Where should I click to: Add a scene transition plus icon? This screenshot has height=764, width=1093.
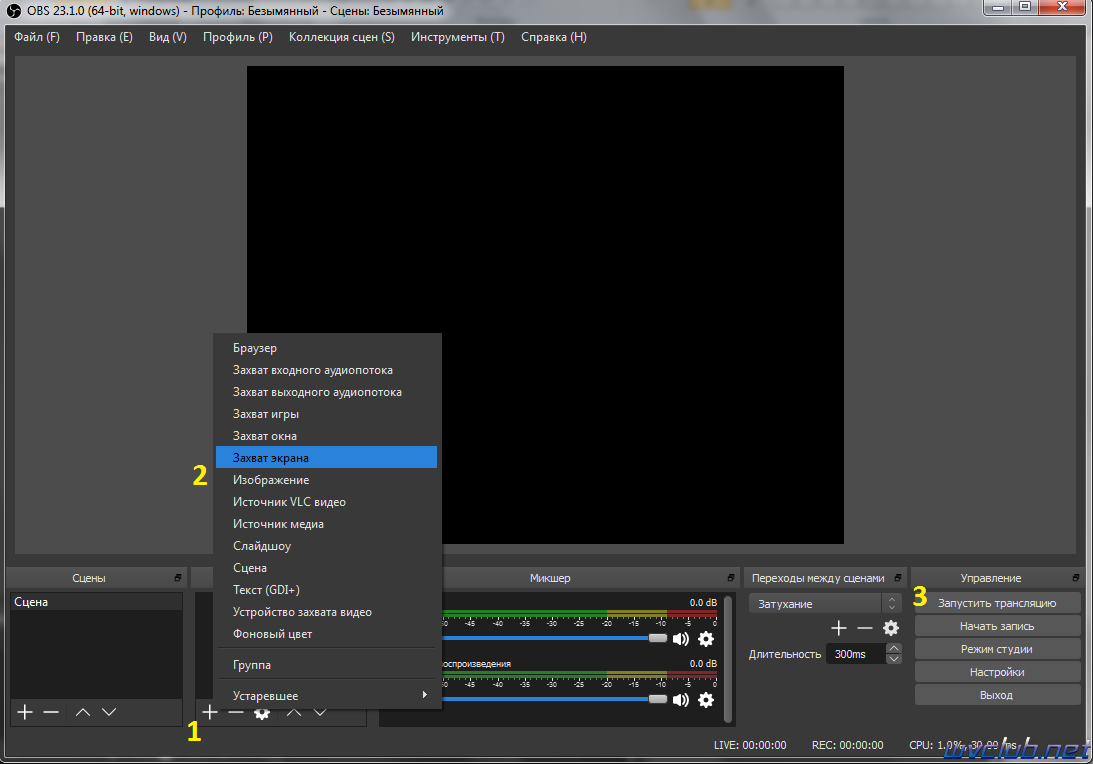point(839,628)
